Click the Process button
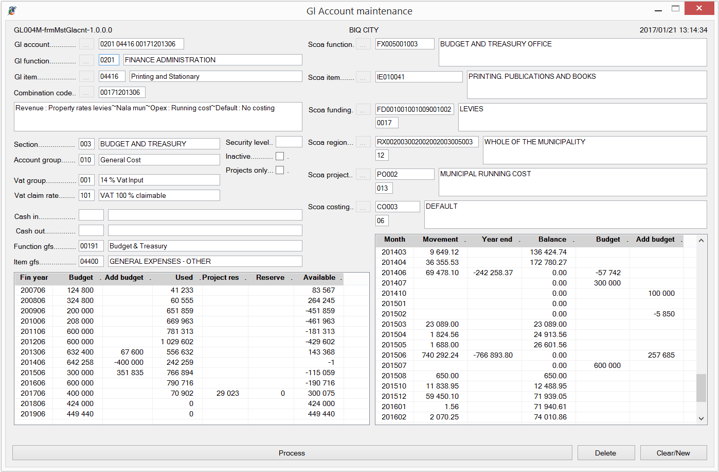Image resolution: width=719 pixels, height=472 pixels. [292, 453]
